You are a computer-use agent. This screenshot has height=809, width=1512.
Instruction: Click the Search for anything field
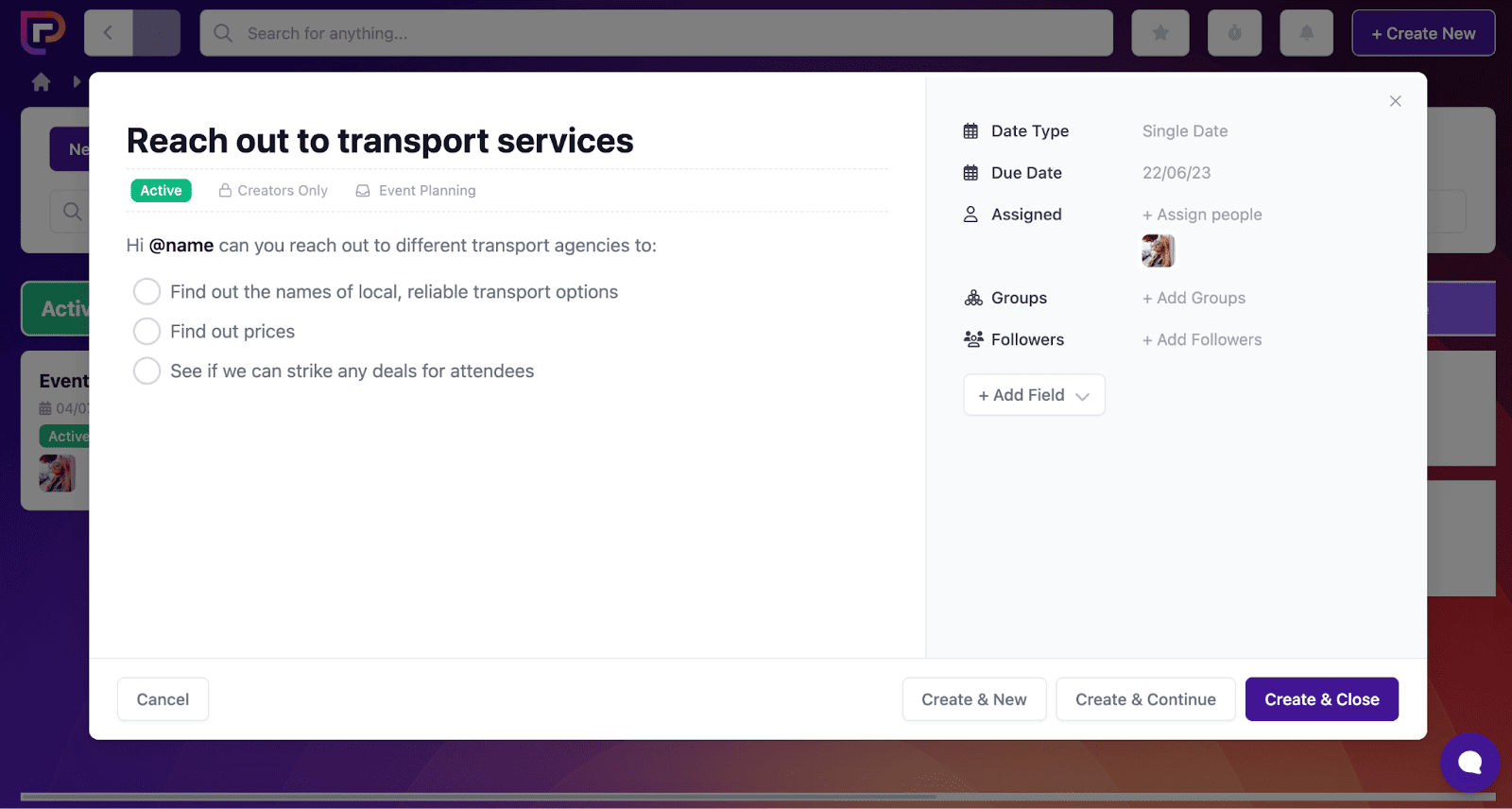656,33
